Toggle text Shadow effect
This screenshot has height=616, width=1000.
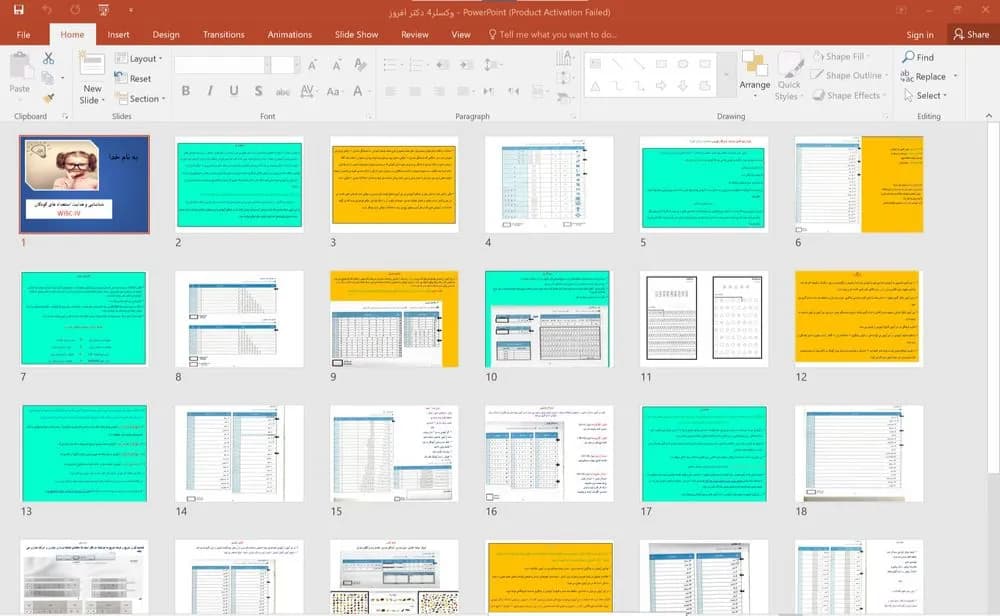(258, 91)
